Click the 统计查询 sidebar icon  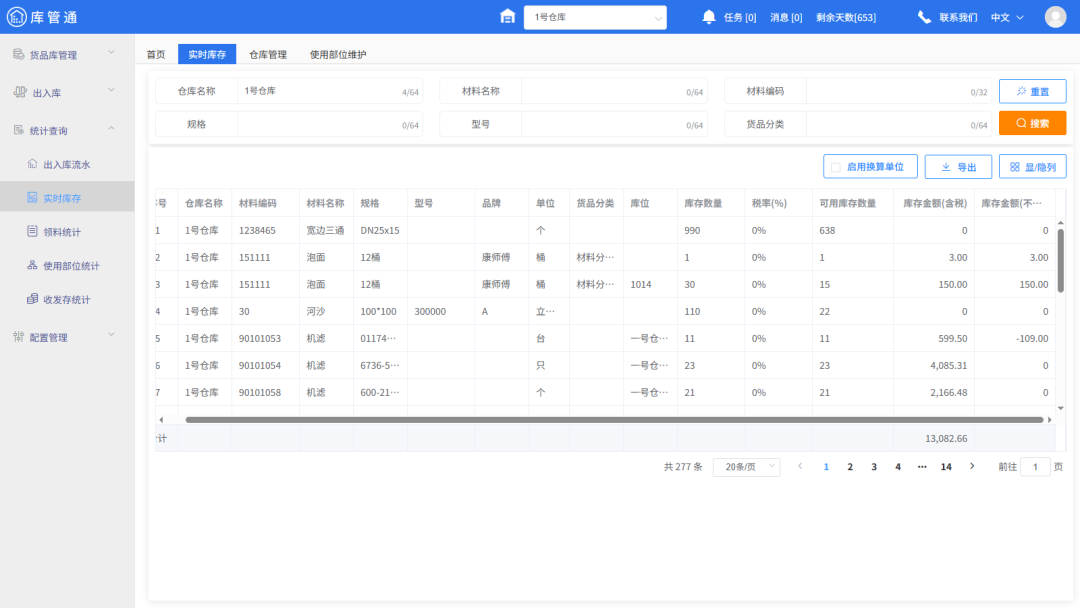click(19, 130)
